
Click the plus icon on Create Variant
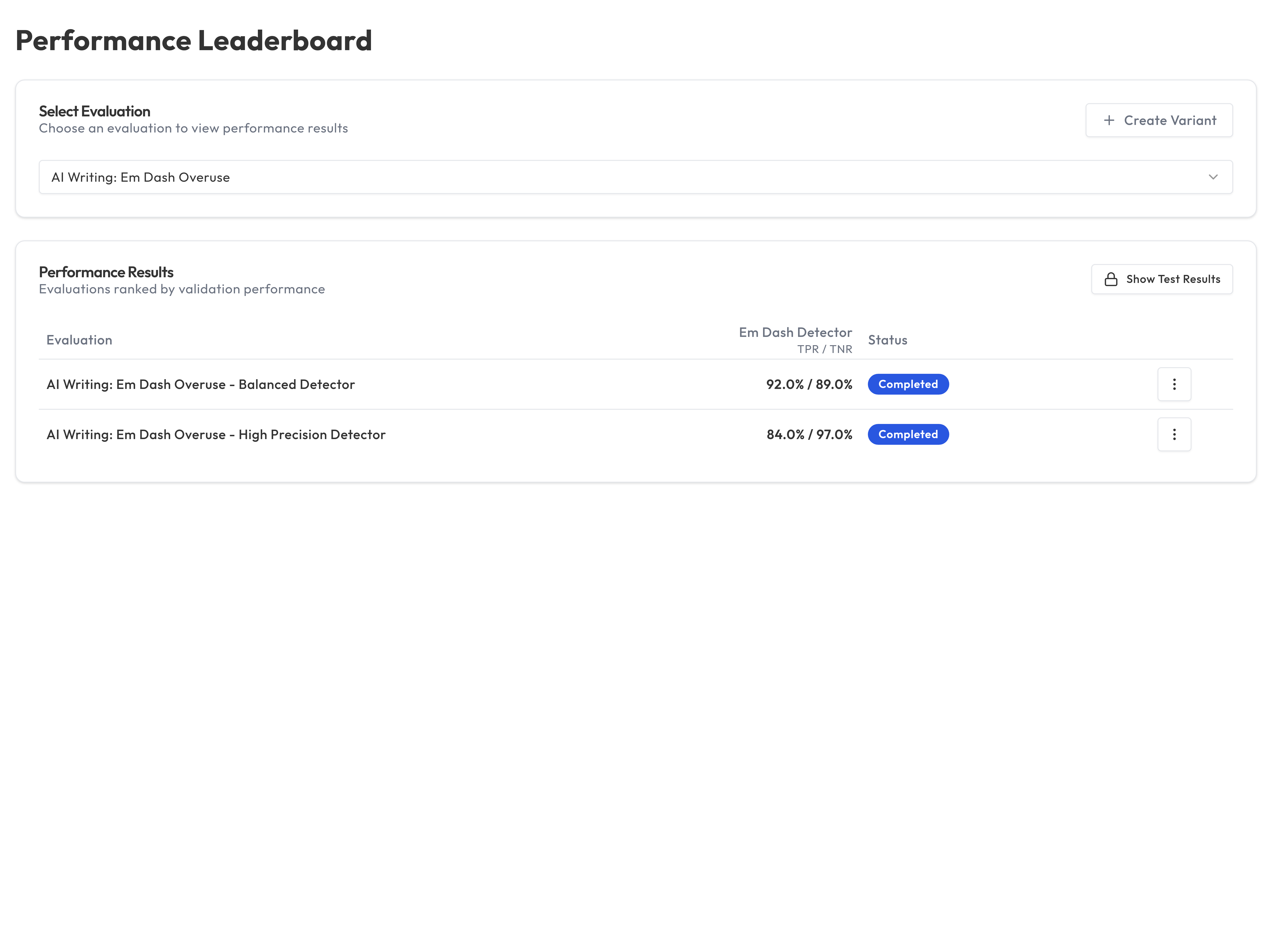(x=1110, y=120)
